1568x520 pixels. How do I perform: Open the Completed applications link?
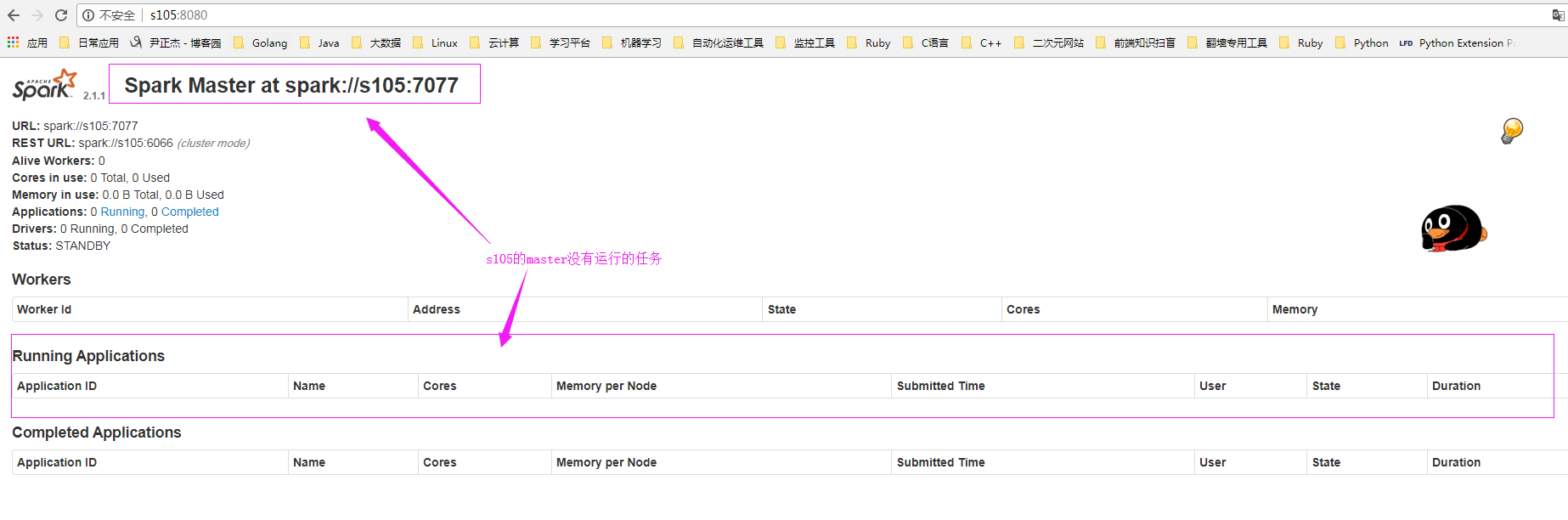[190, 212]
